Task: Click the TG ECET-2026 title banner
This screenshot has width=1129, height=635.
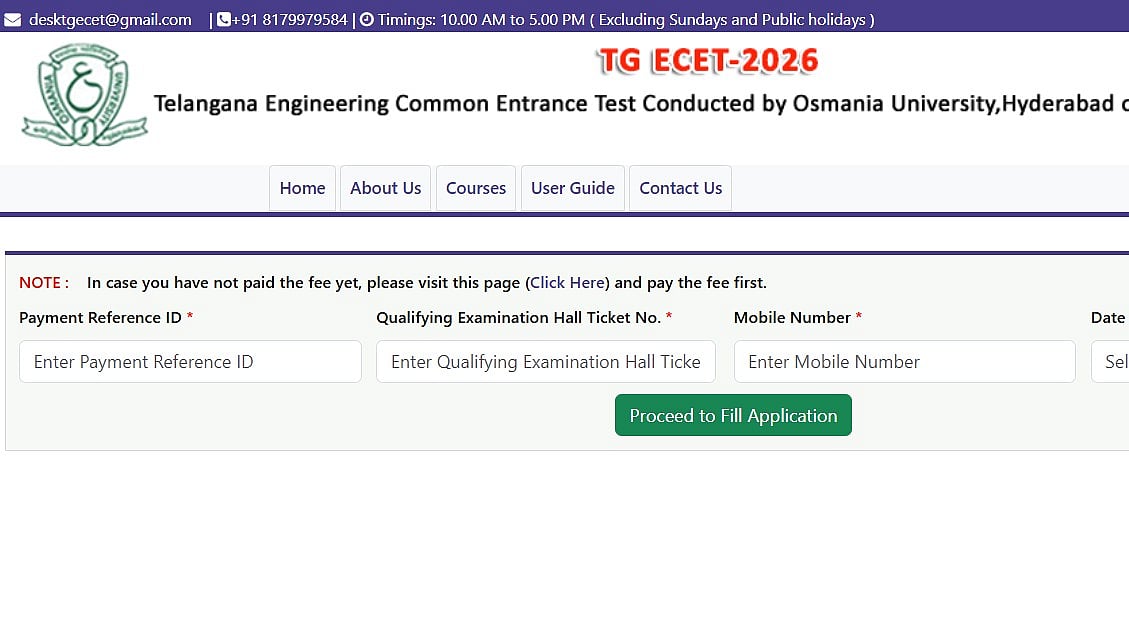Action: coord(708,61)
